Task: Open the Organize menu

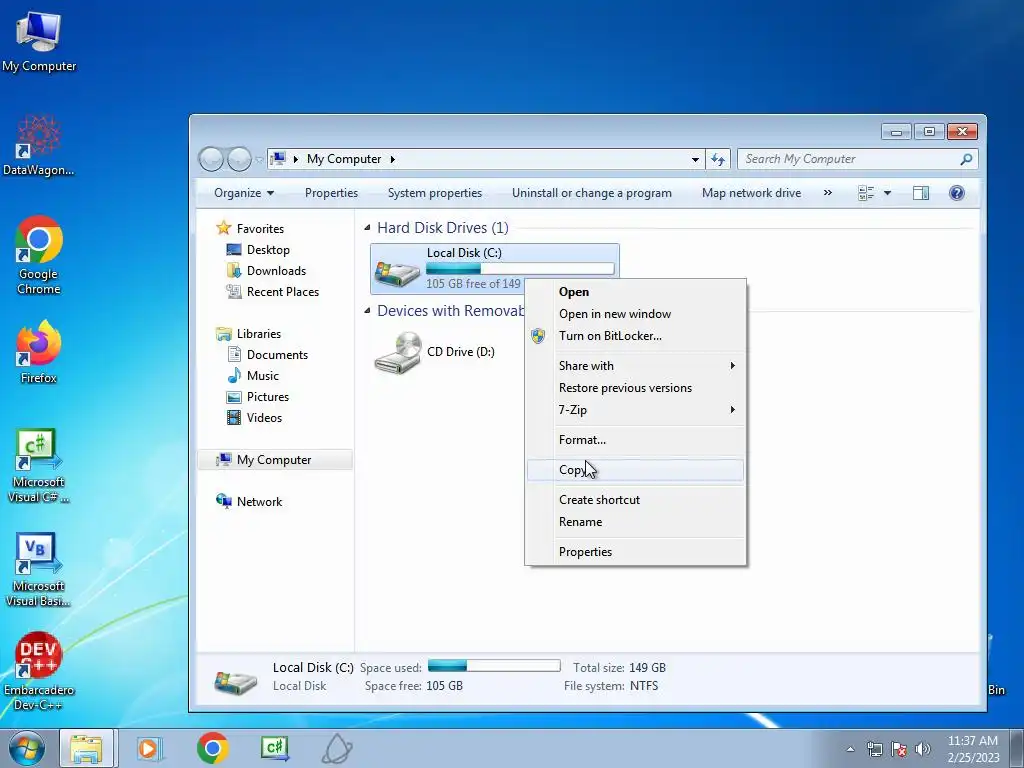Action: click(x=244, y=193)
